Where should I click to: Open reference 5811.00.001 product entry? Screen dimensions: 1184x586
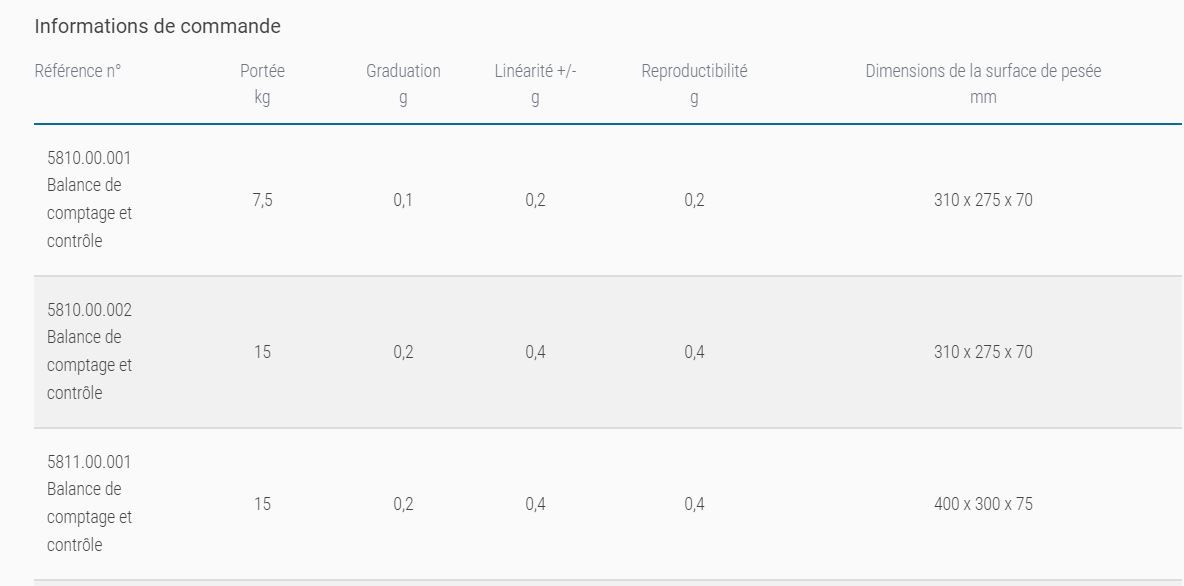coord(89,462)
